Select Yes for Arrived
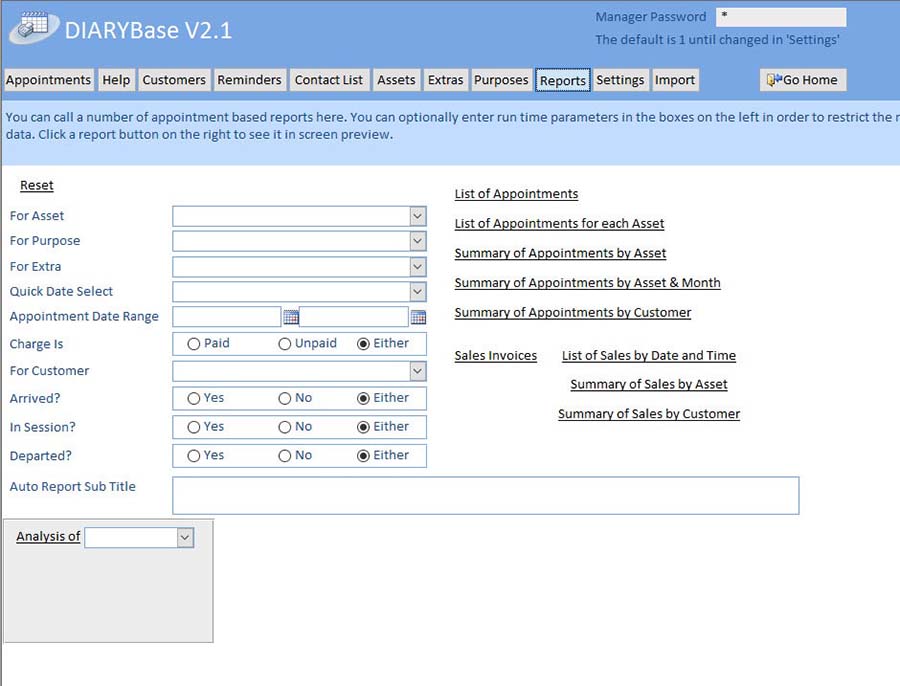Screen dimensions: 900x686 pyautogui.click(x=193, y=398)
